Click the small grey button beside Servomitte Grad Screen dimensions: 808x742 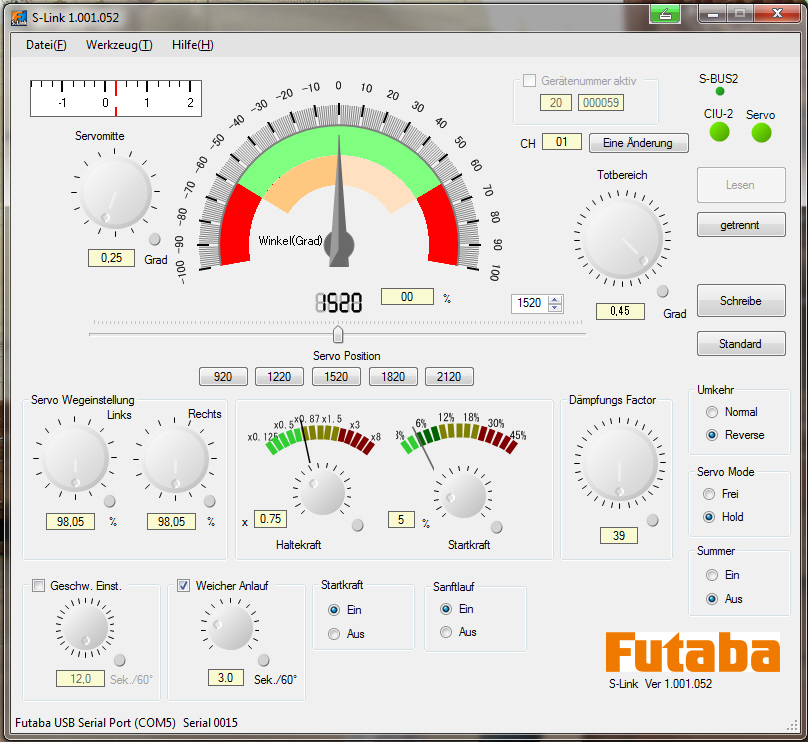[x=154, y=239]
